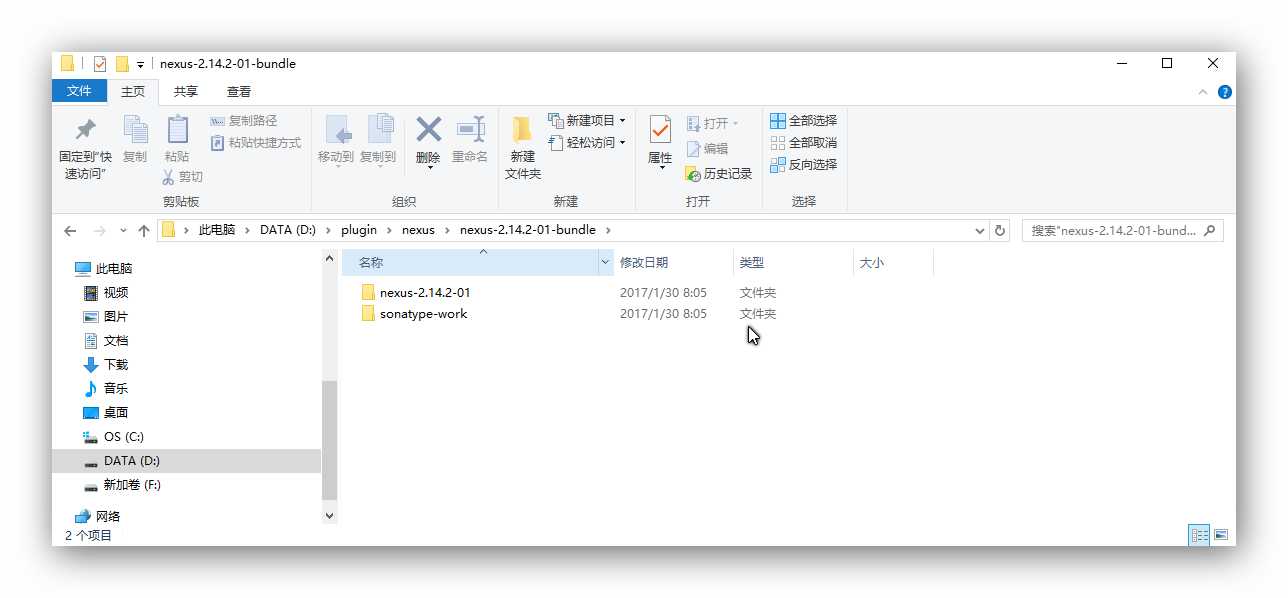Open the 文件 (File) tab
This screenshot has width=1288, height=598.
(79, 91)
